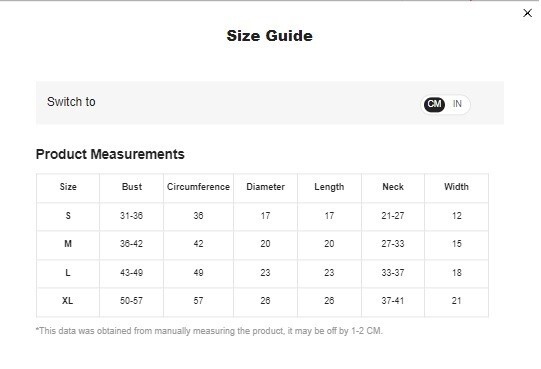541x369 pixels.
Task: Click the Width column header
Action: 456,187
